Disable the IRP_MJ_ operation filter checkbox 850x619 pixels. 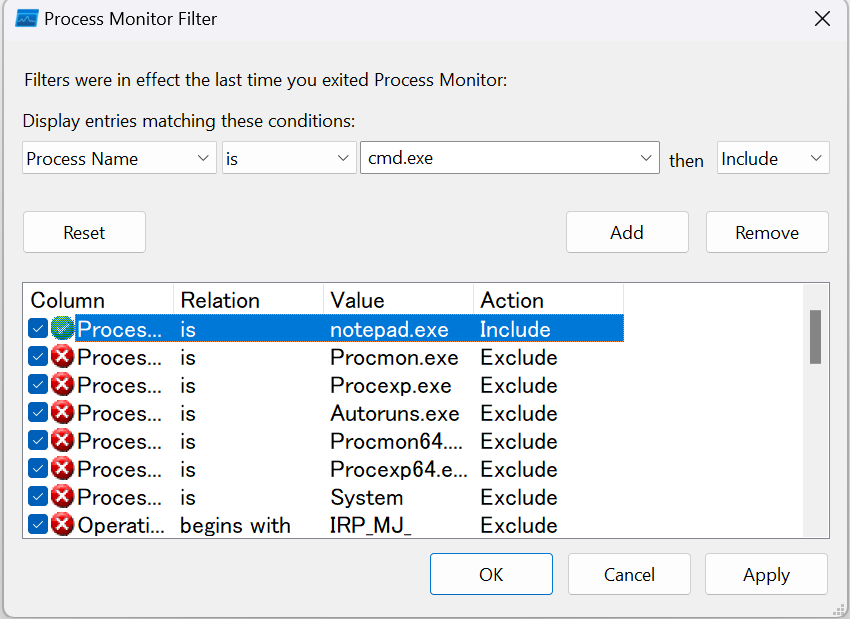click(x=38, y=525)
